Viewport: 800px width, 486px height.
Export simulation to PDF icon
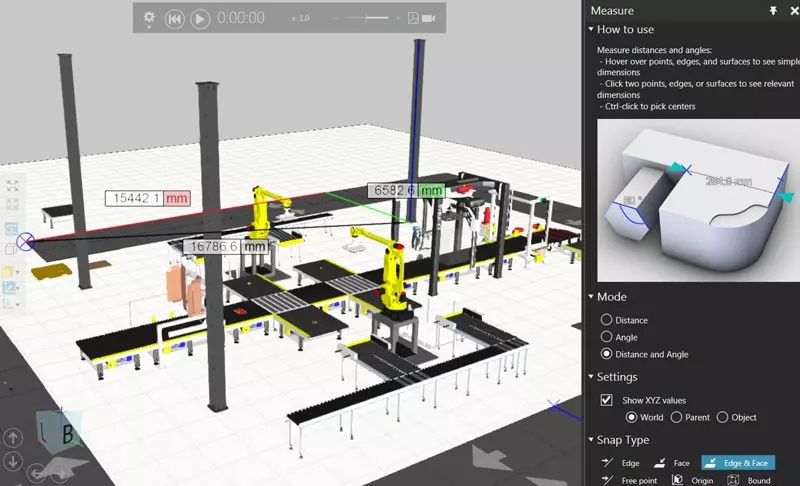(x=413, y=18)
